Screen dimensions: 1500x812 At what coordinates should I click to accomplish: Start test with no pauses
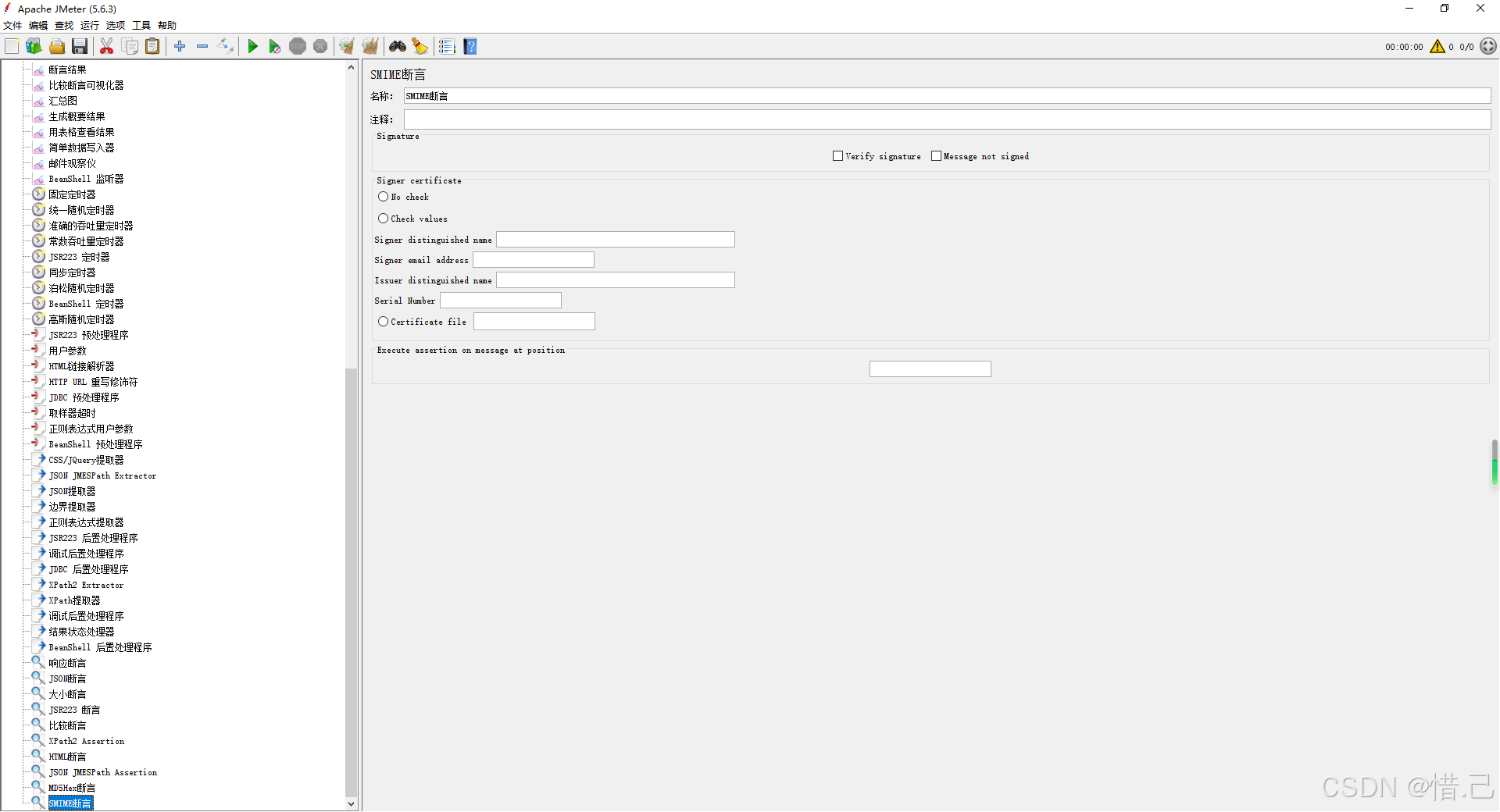click(x=274, y=47)
